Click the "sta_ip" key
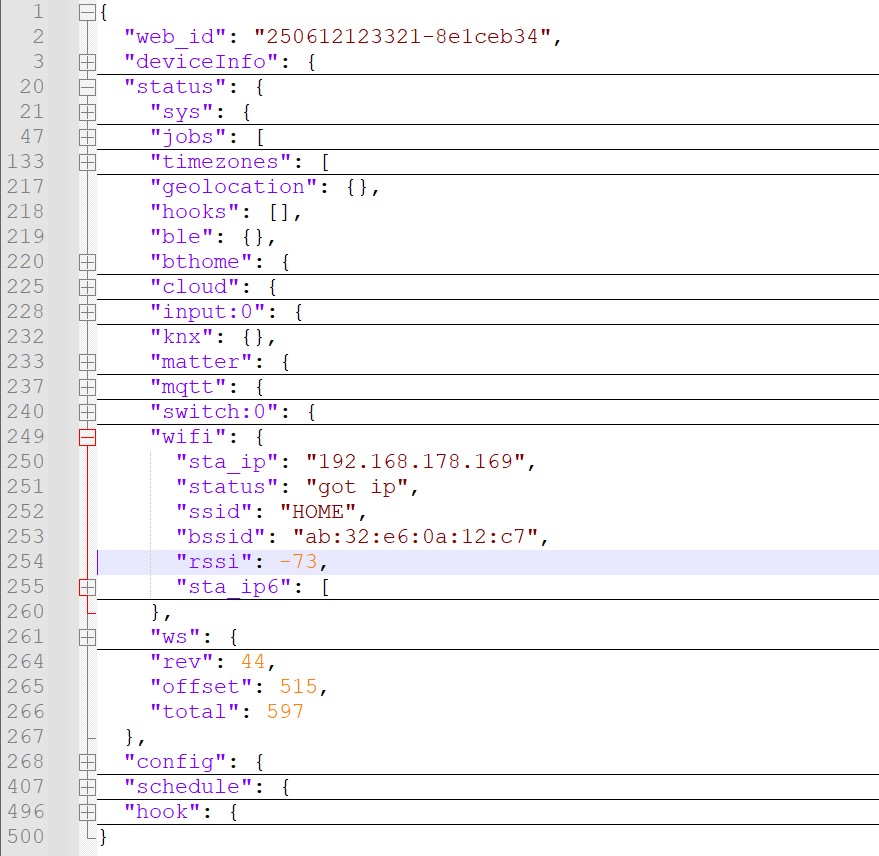Image resolution: width=879 pixels, height=856 pixels. click(x=227, y=462)
